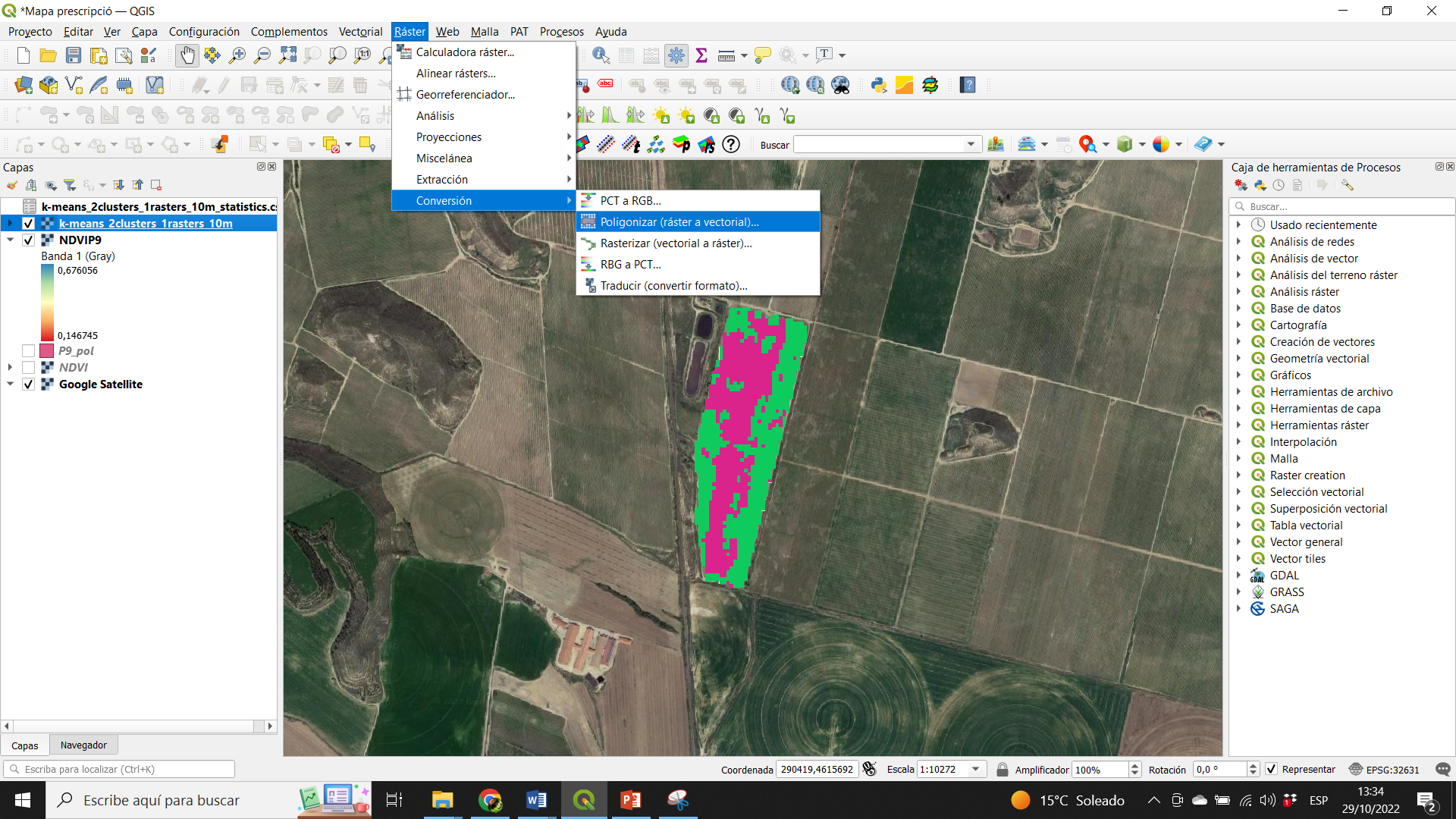This screenshot has width=1456, height=819.
Task: Open the Python console icon
Action: coord(879,85)
